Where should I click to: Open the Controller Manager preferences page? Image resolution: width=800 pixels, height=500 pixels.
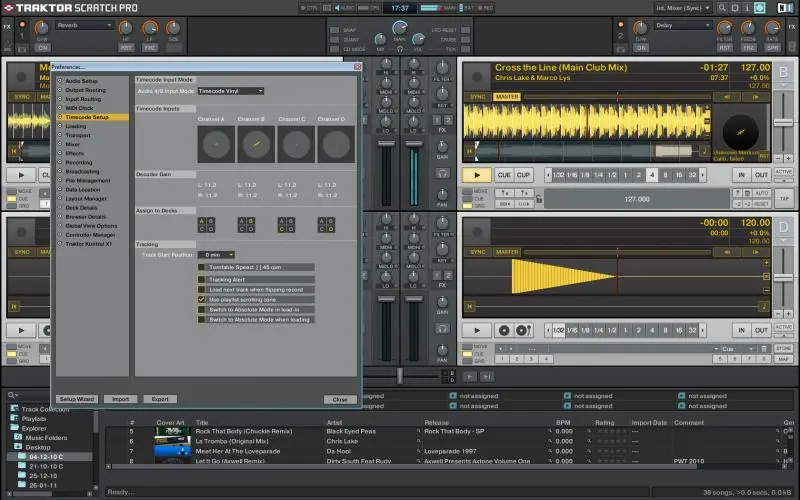[x=90, y=235]
